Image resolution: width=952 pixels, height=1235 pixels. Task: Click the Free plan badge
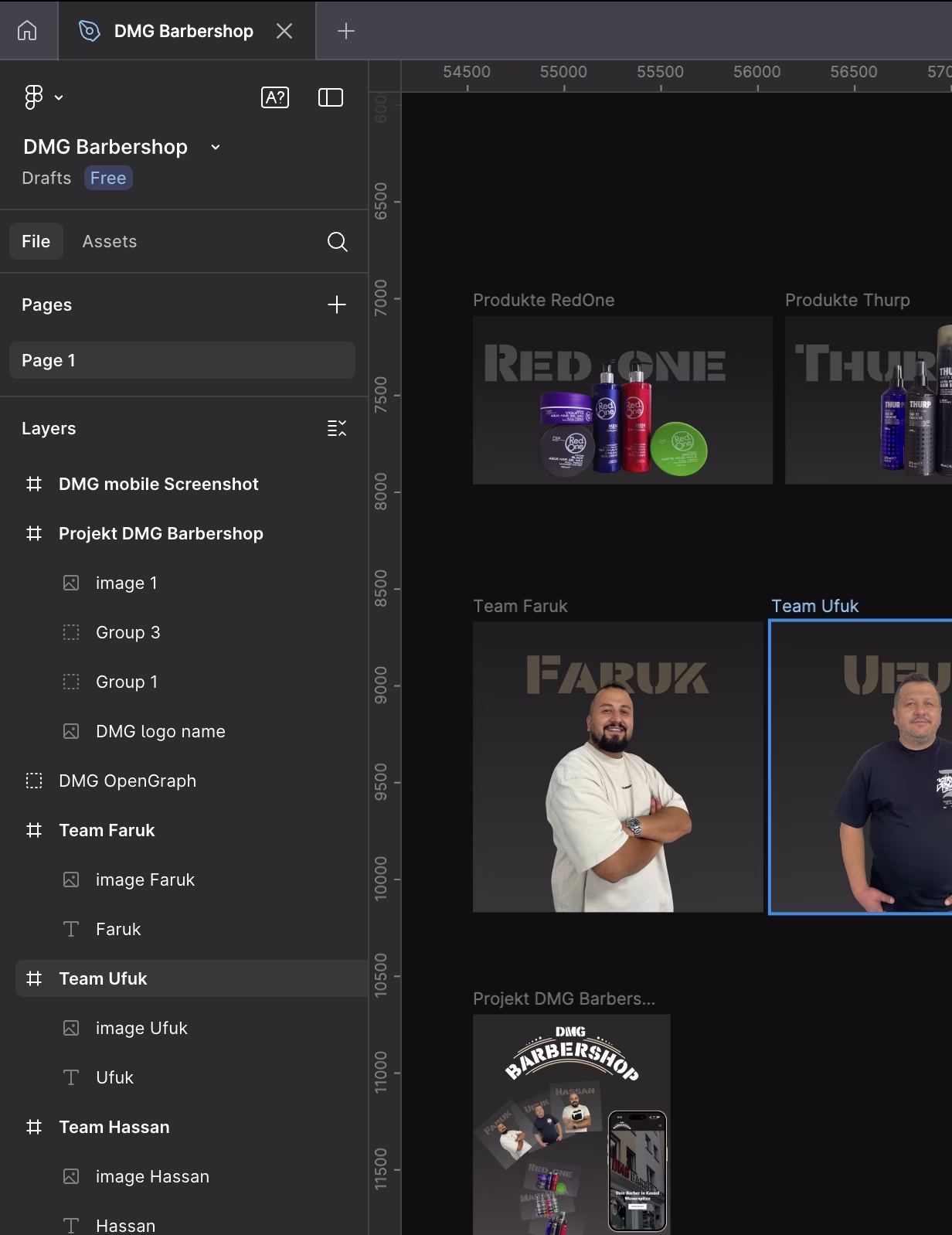tap(108, 179)
